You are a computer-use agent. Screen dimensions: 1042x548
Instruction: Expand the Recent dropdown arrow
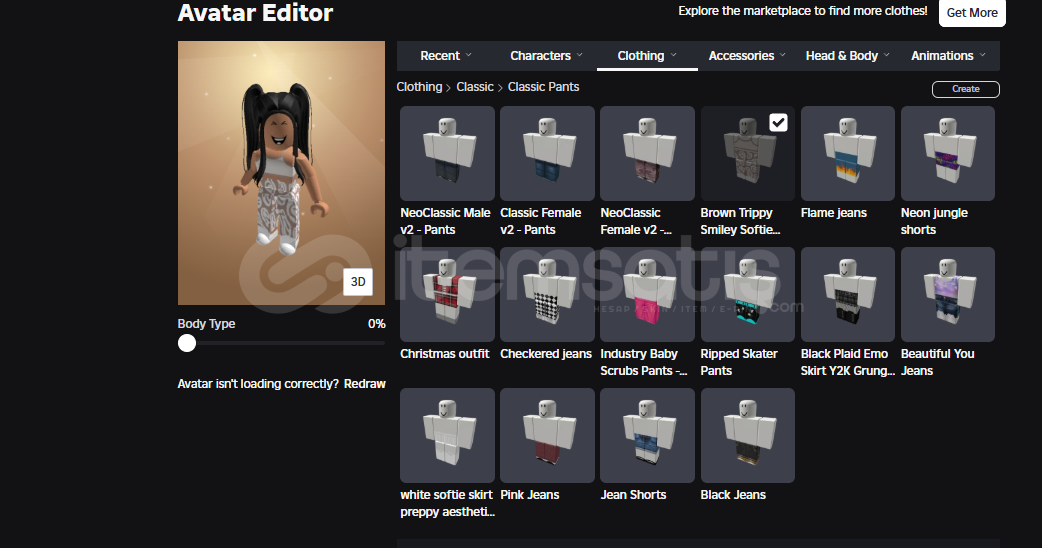point(469,55)
